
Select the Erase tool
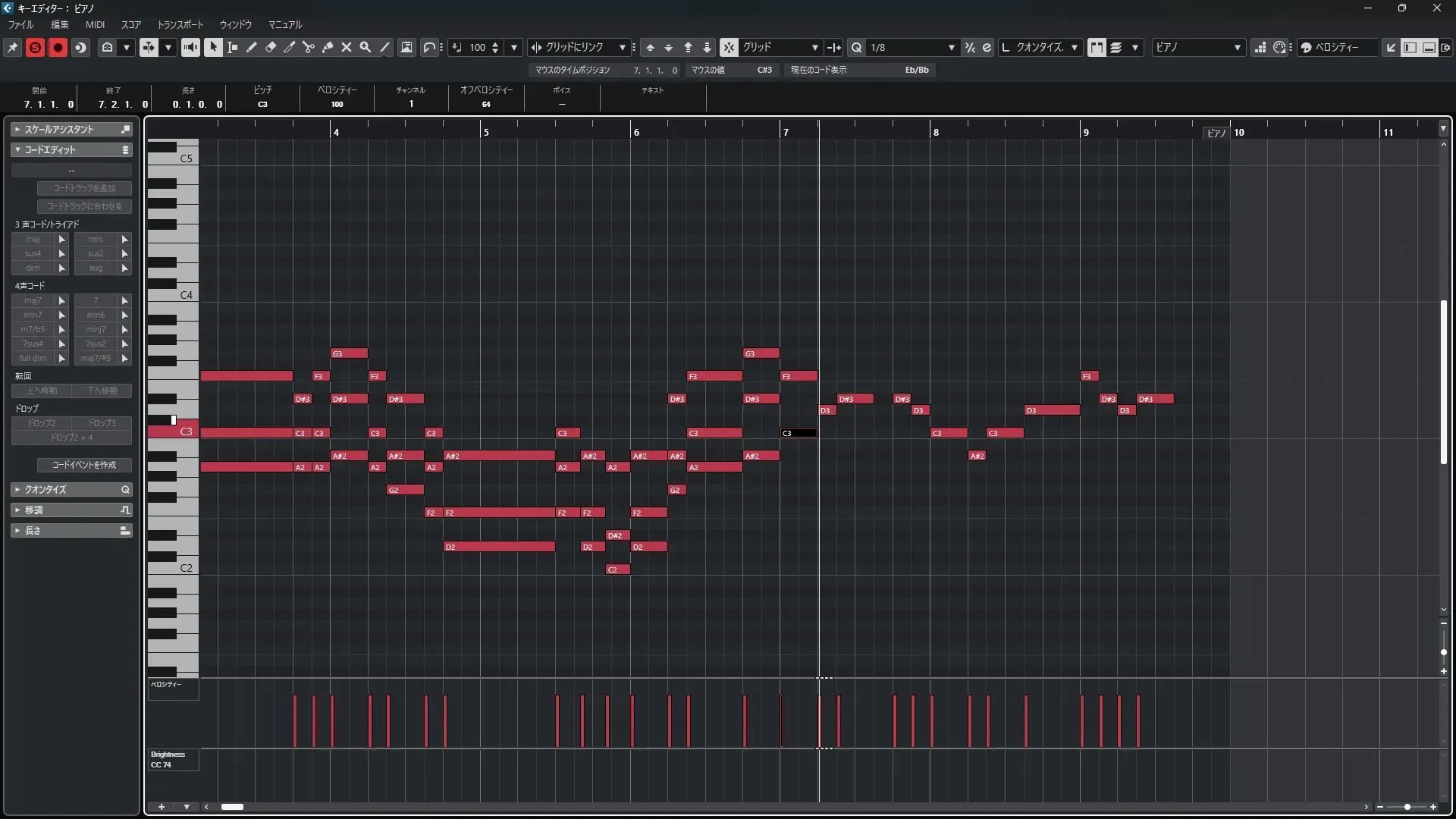point(271,47)
